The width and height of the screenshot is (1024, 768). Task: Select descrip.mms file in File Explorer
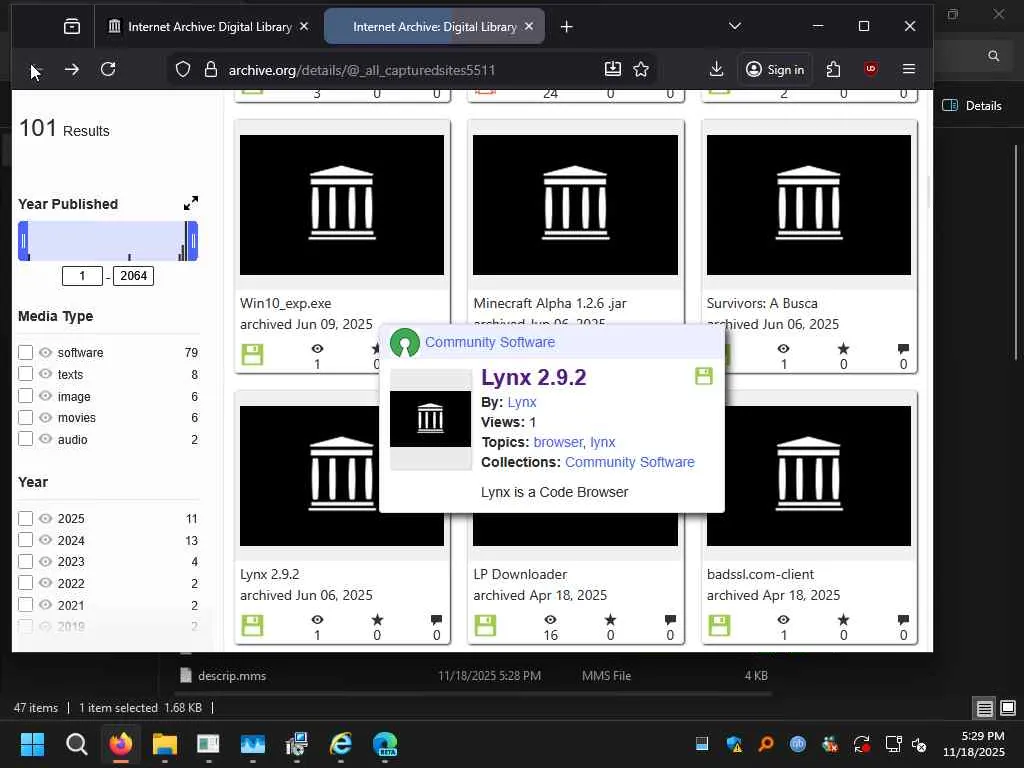[232, 676]
